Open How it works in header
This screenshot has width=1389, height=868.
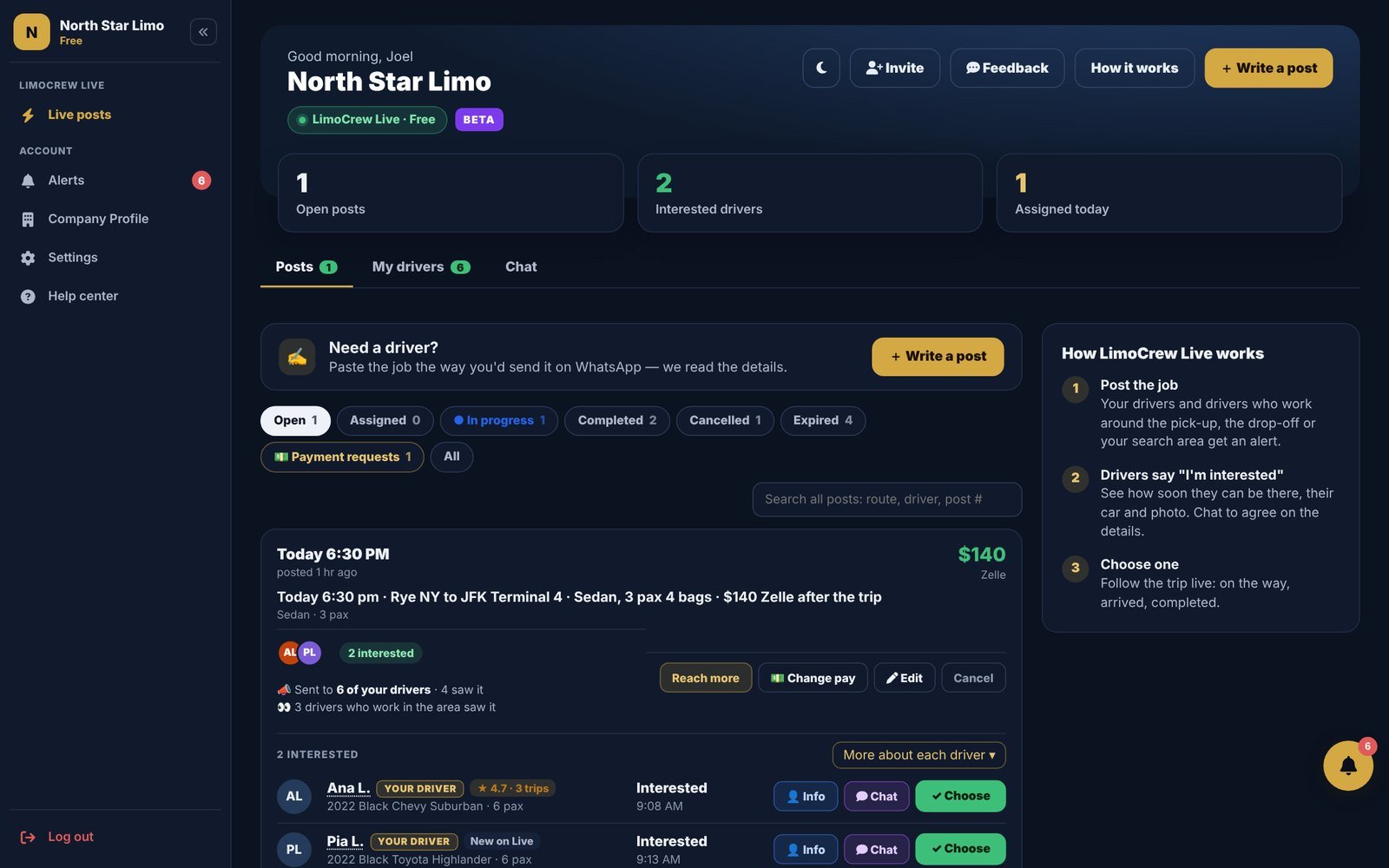click(1135, 68)
